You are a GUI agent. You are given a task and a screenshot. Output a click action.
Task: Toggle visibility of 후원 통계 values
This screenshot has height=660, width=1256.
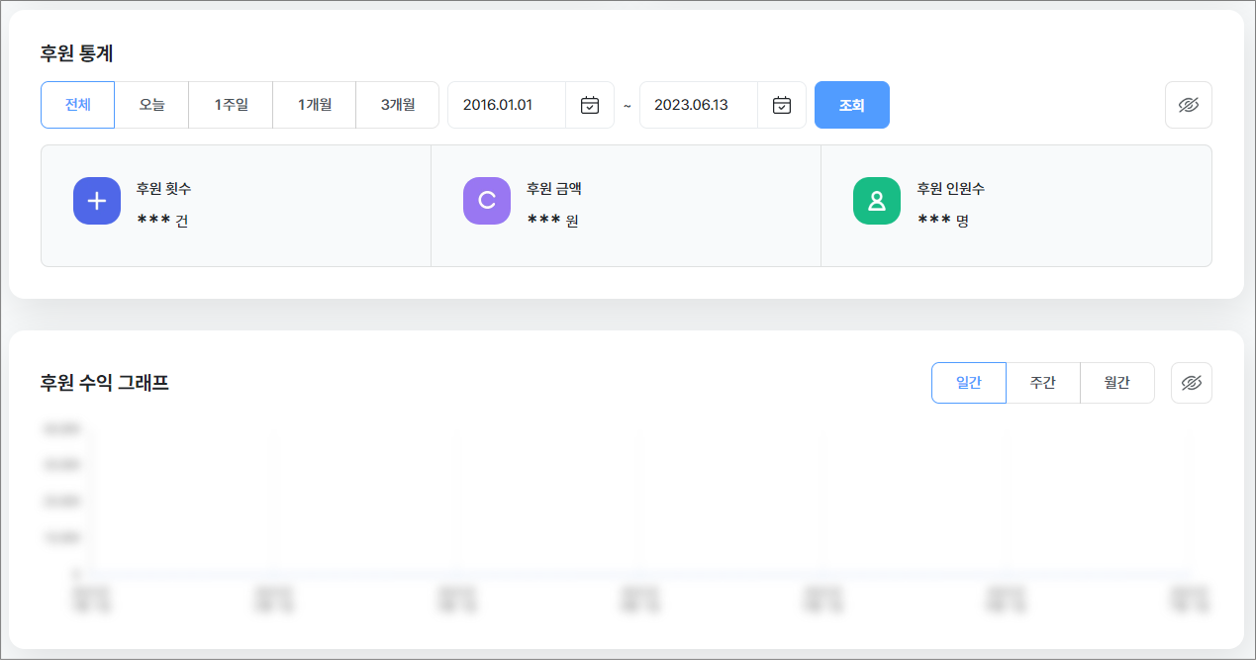1188,105
